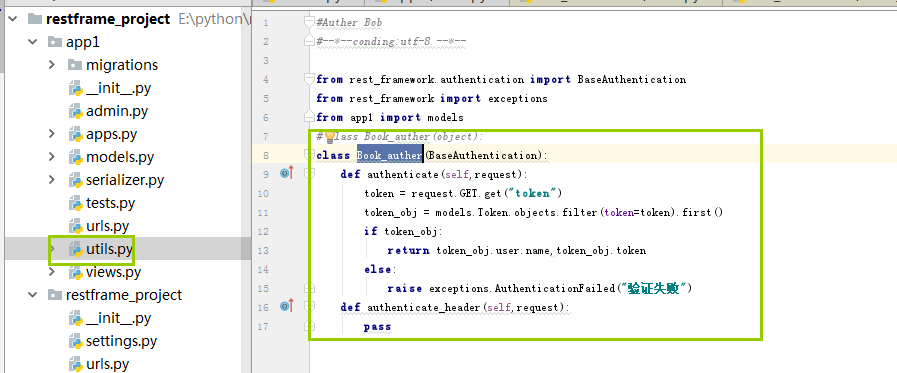
Task: Fold the import block at line 4
Action: (309, 78)
